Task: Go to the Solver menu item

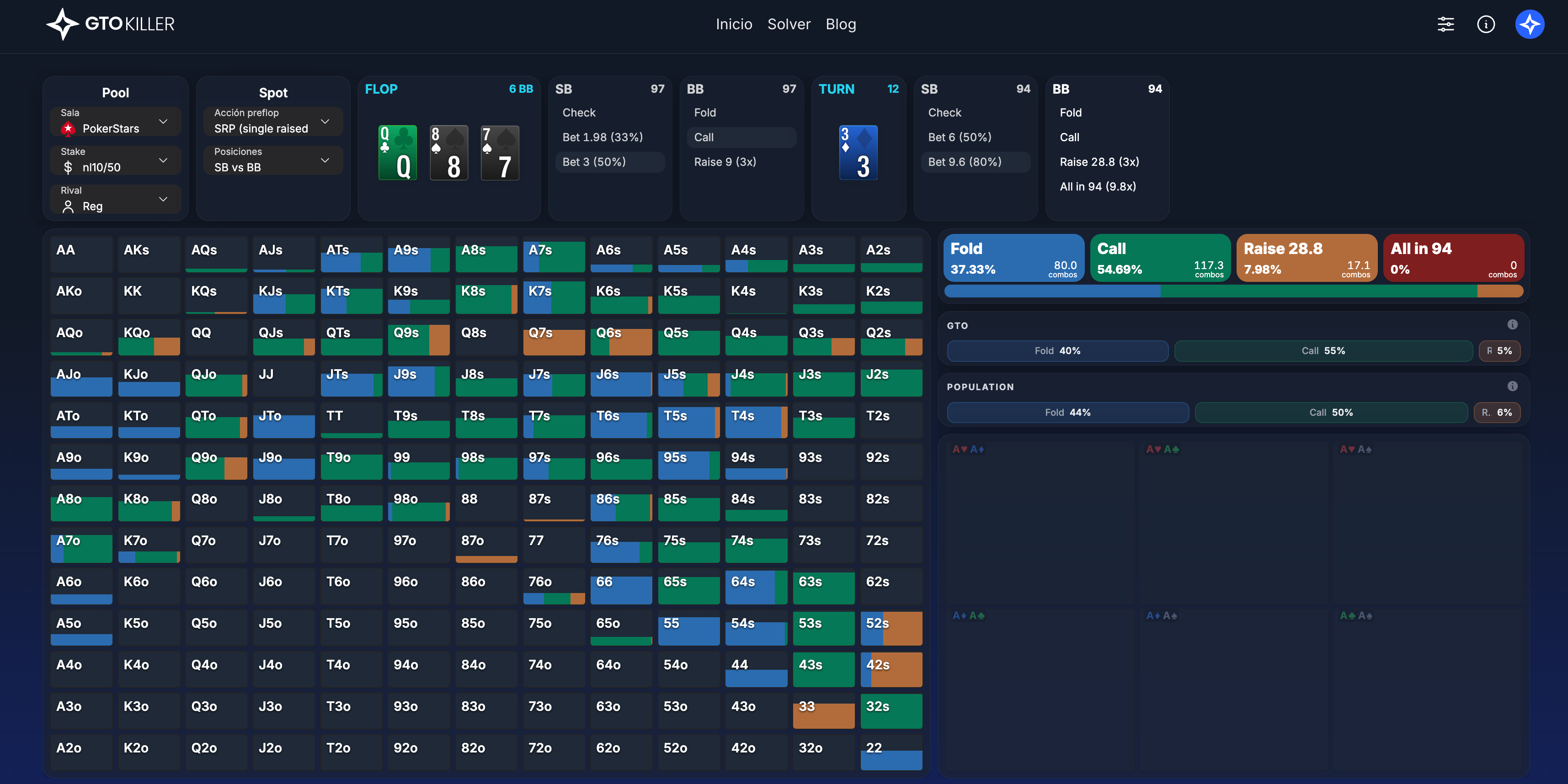Action: pos(789,24)
